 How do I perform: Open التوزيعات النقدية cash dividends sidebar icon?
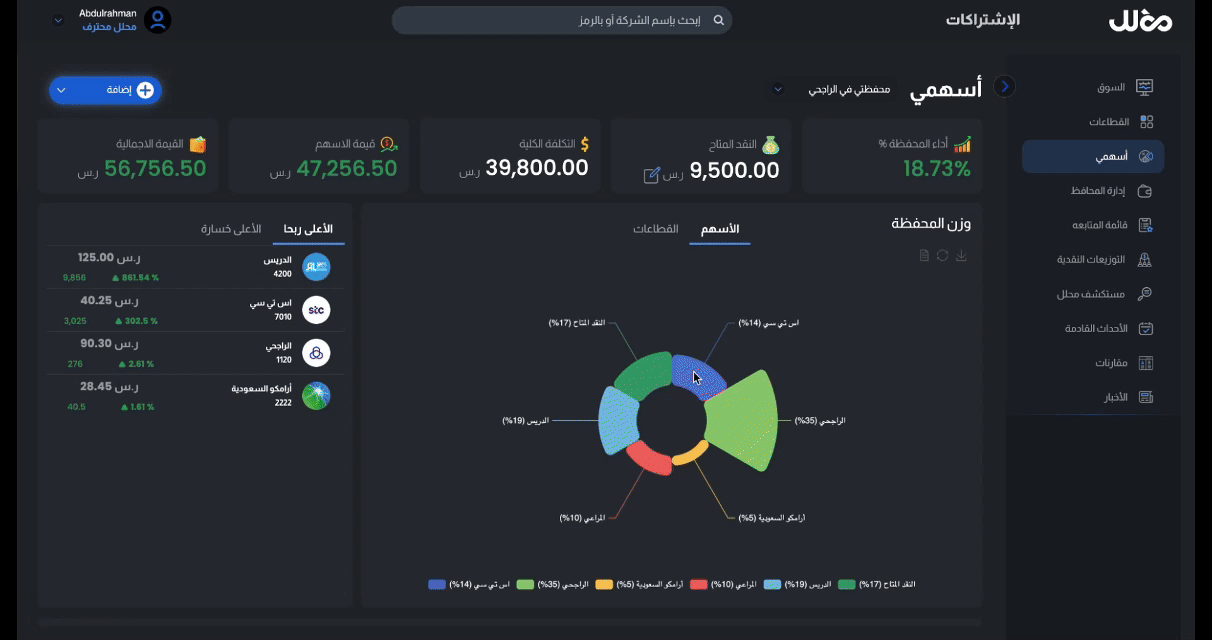(1146, 260)
